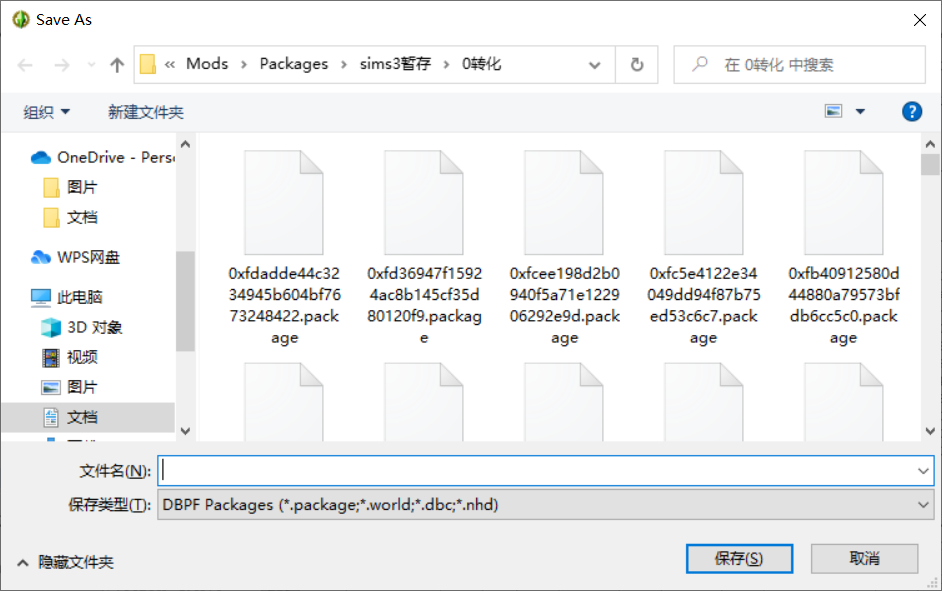The height and width of the screenshot is (591, 942).
Task: Click the file list scroll-up arrow
Action: [930, 144]
